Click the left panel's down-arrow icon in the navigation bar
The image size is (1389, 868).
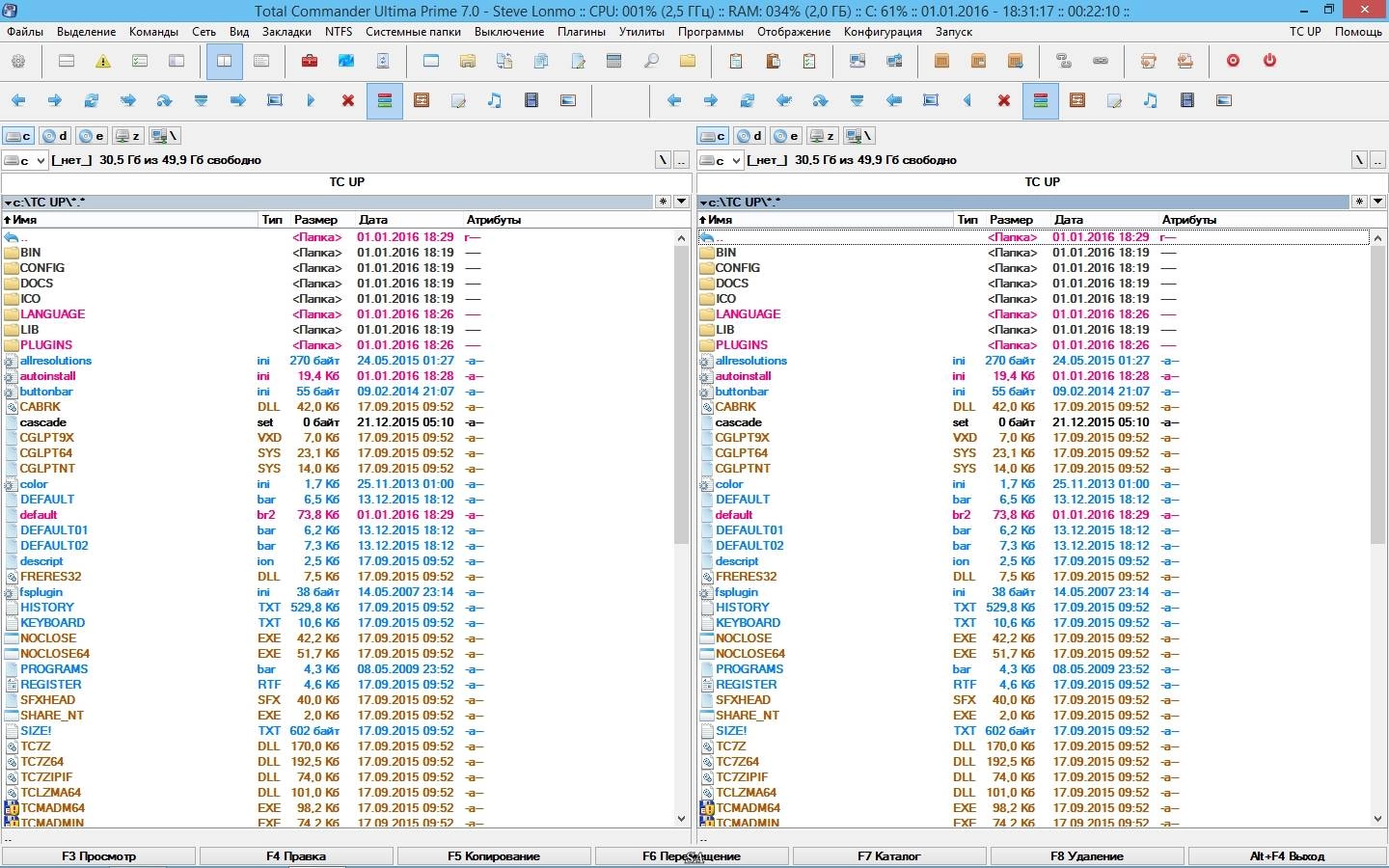pyautogui.click(x=202, y=100)
